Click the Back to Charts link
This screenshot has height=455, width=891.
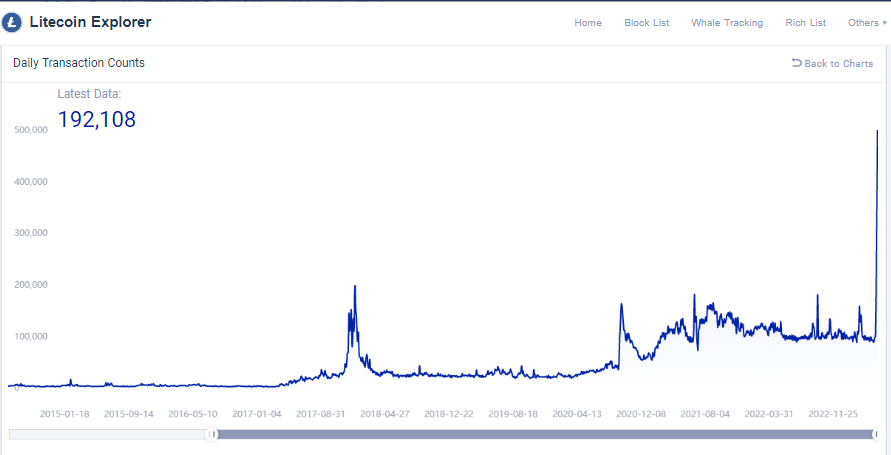(x=832, y=64)
